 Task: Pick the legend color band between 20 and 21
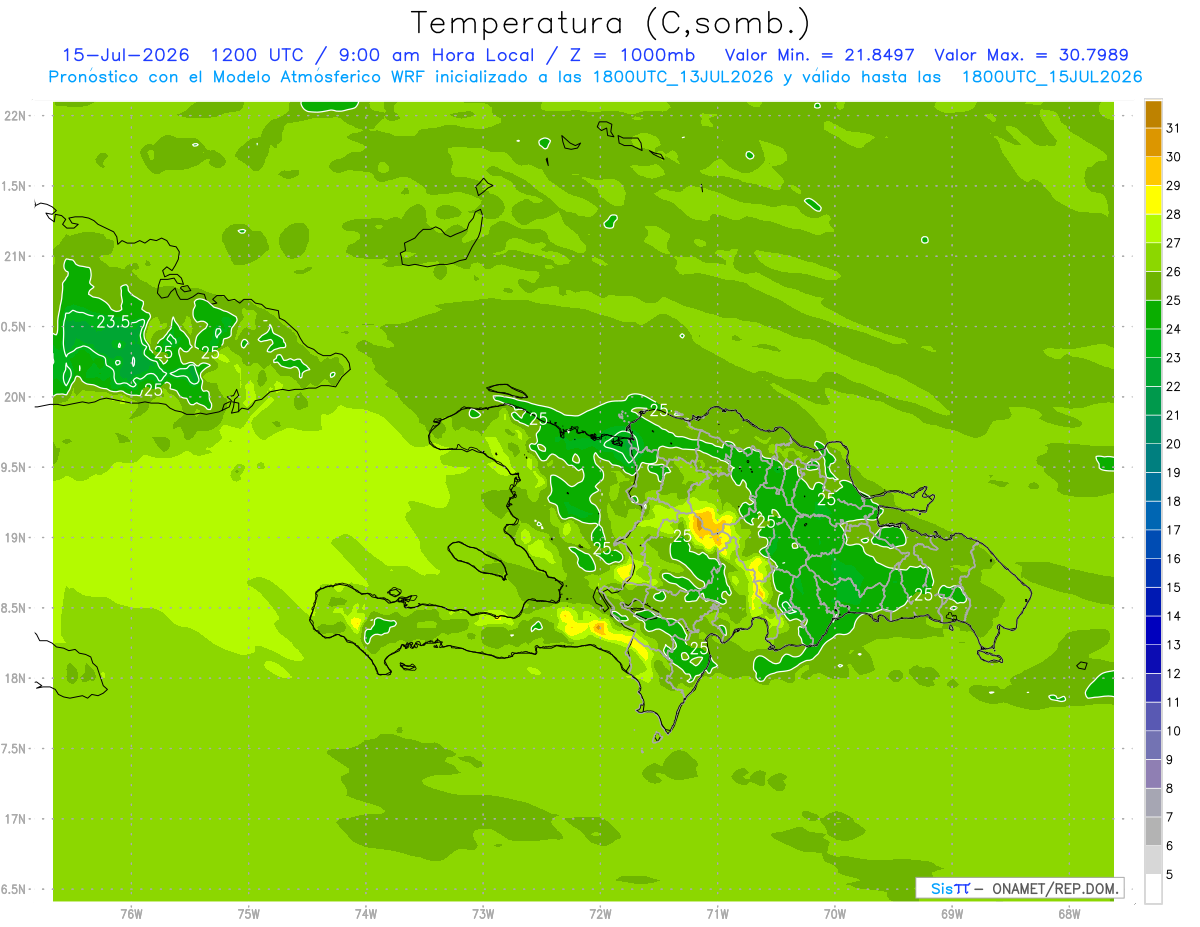click(1153, 430)
